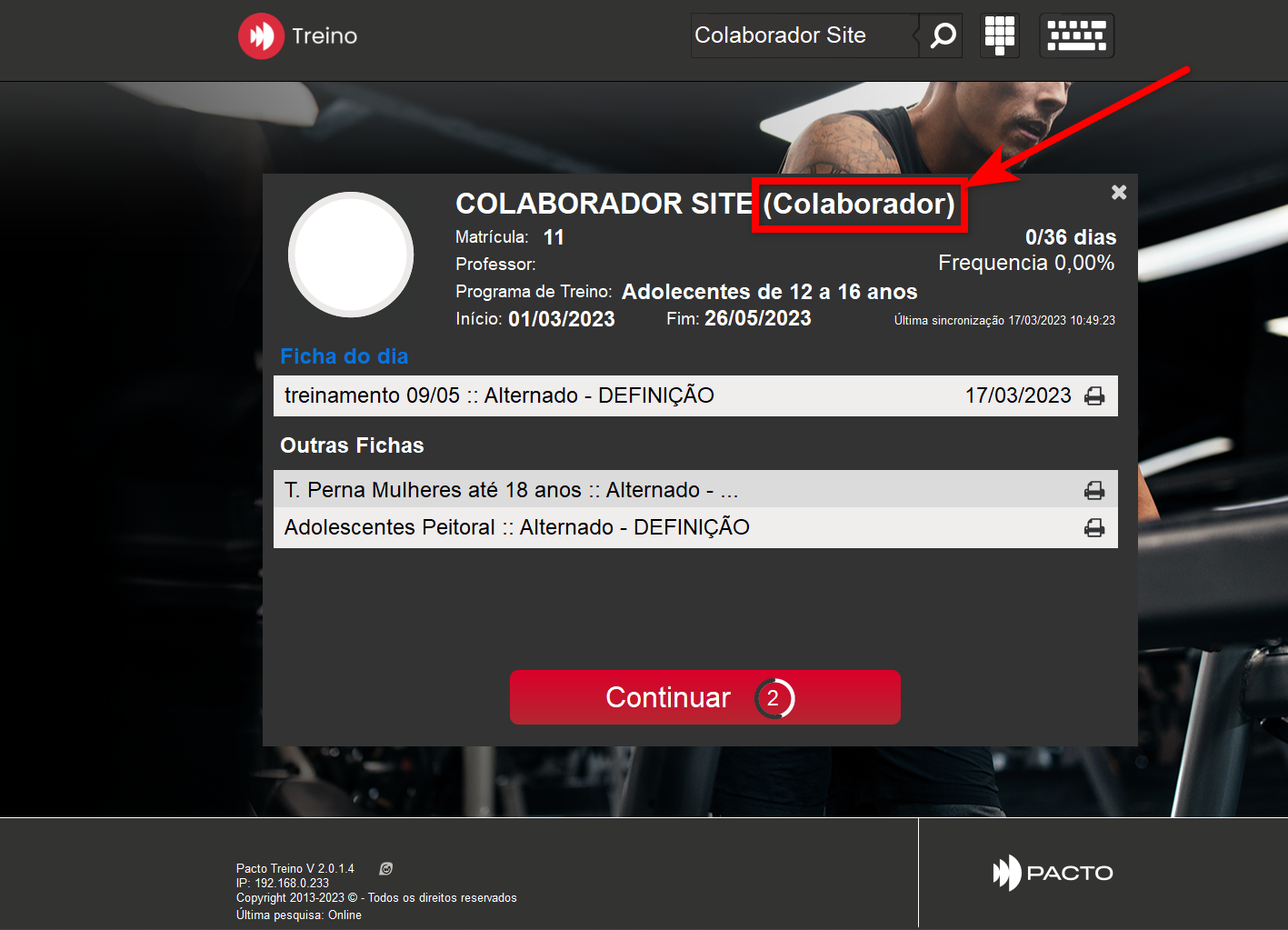This screenshot has height=930, width=1288.
Task: Print the Adolescentes Peitoral ficha
Action: pyautogui.click(x=1094, y=528)
